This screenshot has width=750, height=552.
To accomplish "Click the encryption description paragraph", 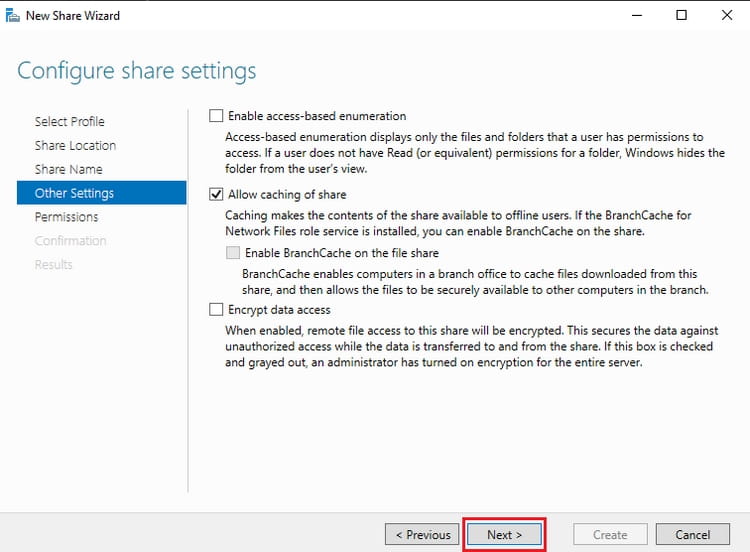I will coord(472,346).
